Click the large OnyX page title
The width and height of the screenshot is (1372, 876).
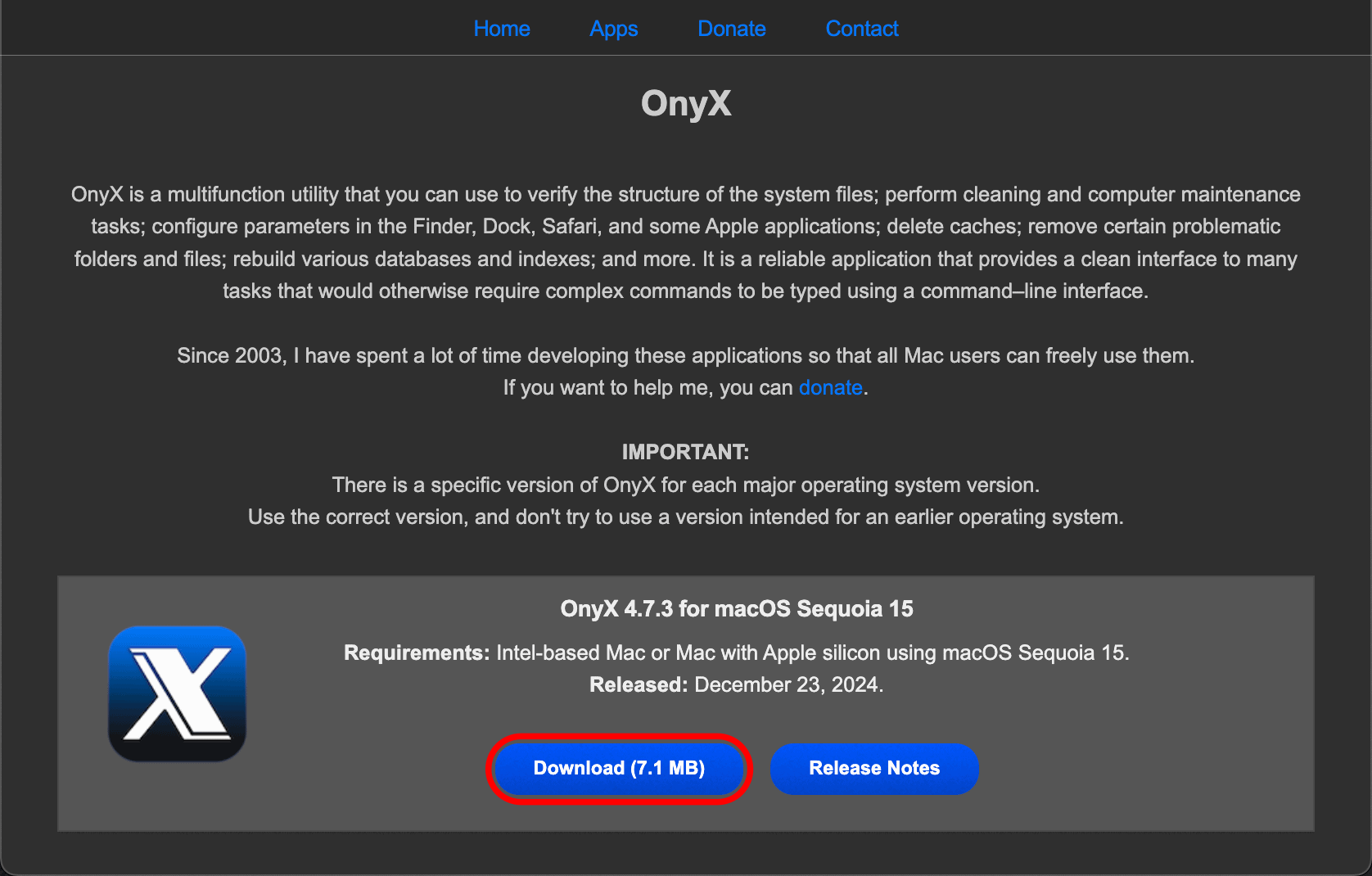click(686, 104)
